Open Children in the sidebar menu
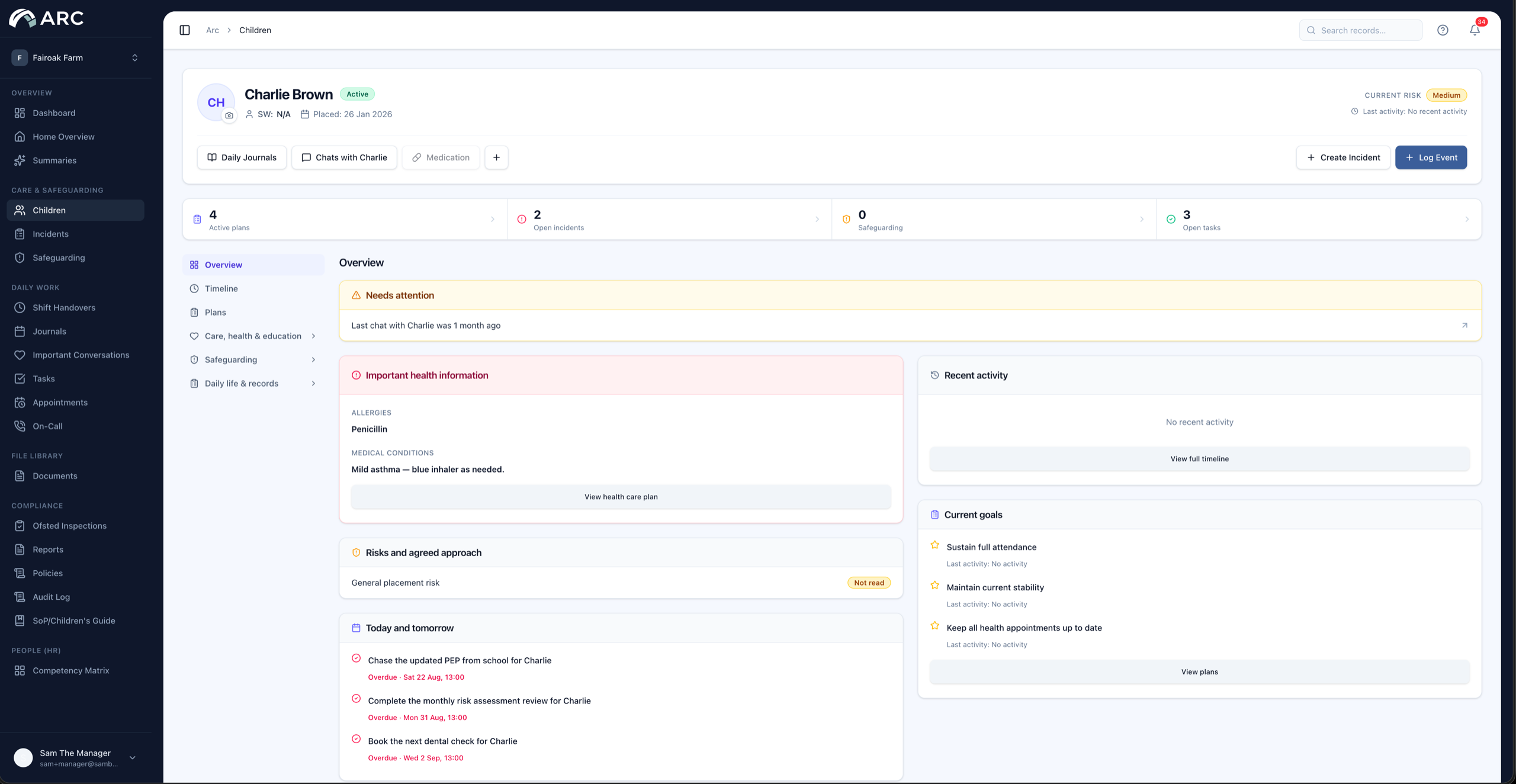The width and height of the screenshot is (1516, 784). click(x=76, y=210)
